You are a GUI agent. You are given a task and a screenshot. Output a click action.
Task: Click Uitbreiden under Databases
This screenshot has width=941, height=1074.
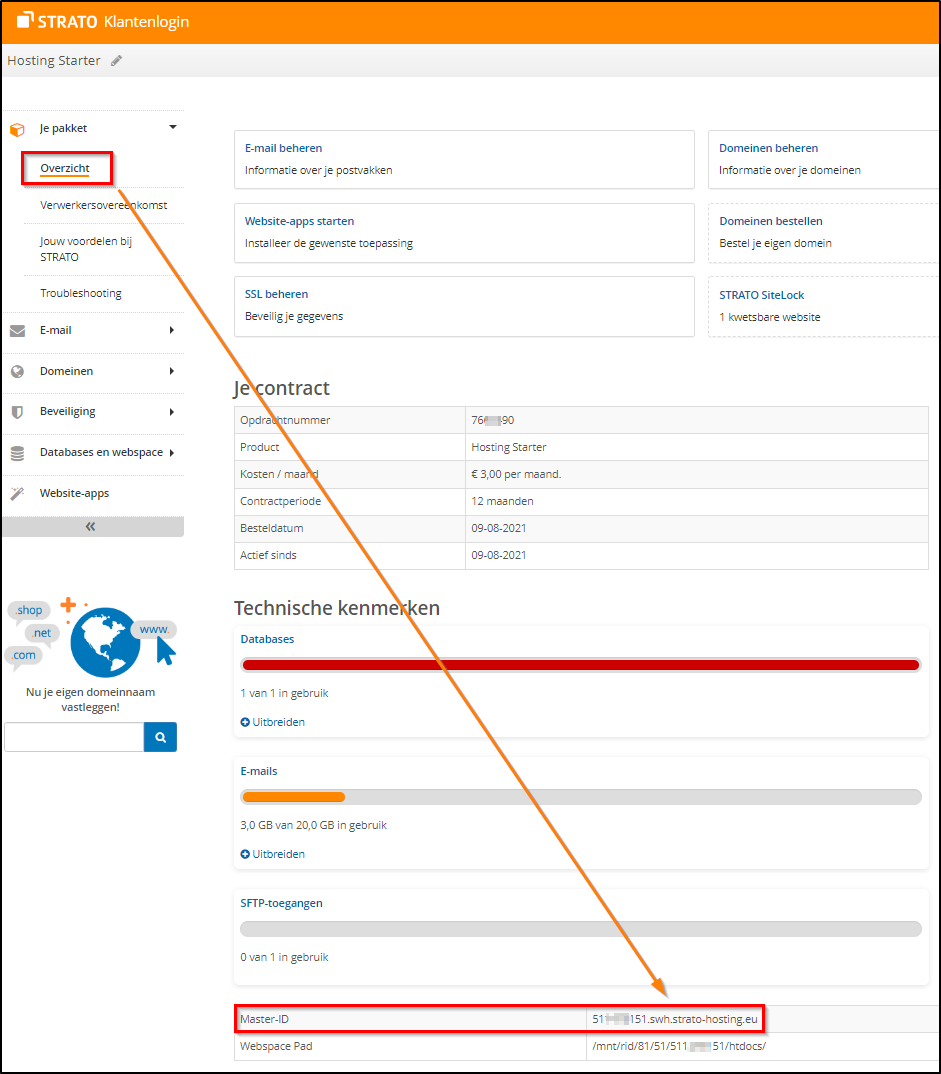273,722
